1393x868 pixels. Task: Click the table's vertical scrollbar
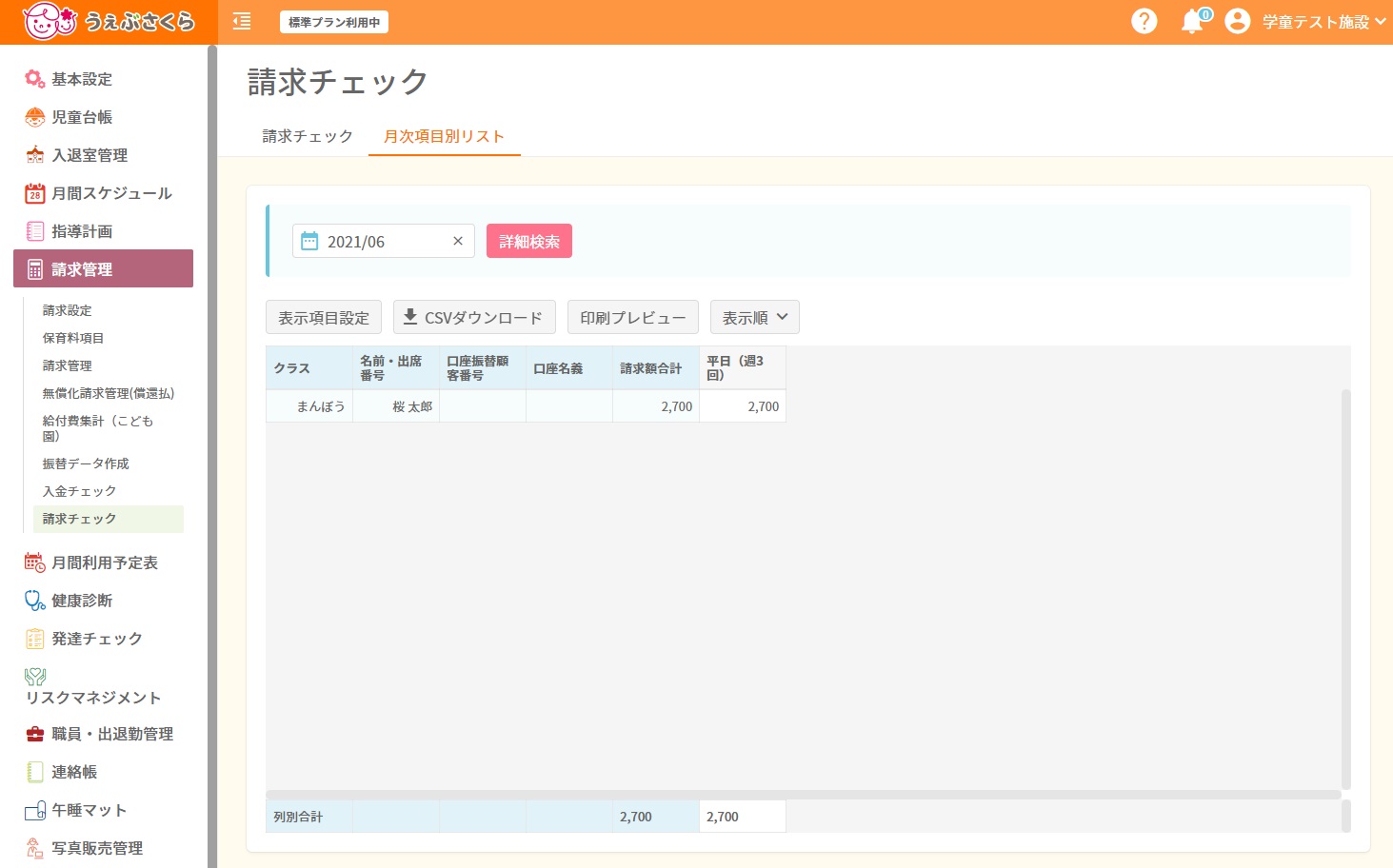[x=1346, y=590]
